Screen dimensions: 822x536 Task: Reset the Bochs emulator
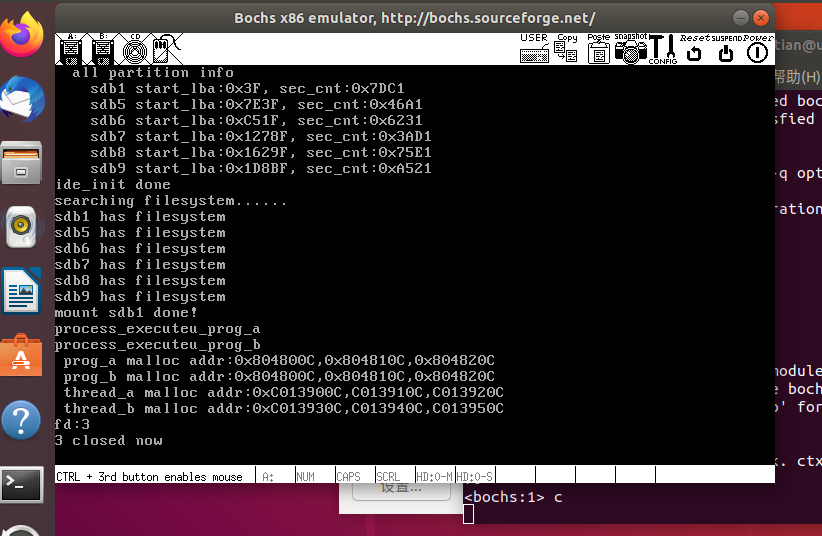(694, 50)
